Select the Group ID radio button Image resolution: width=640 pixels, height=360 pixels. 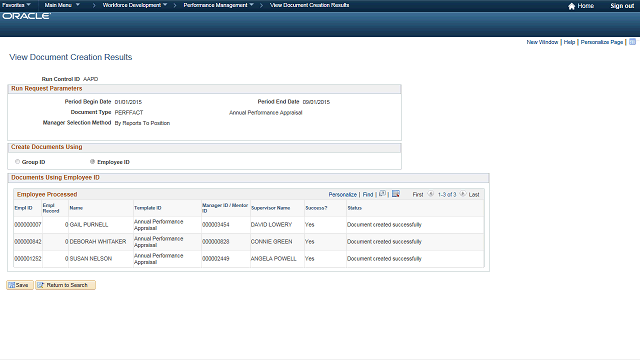click(x=17, y=162)
